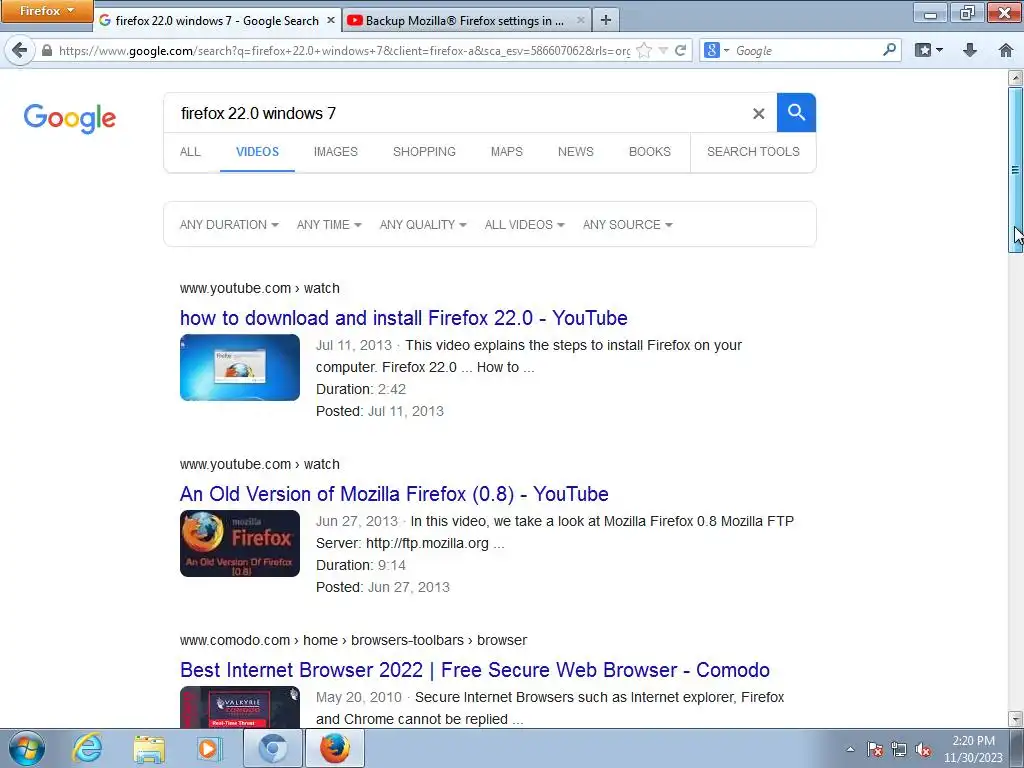Click the magnifier in Firefox search box
This screenshot has width=1024, height=768.
click(889, 50)
